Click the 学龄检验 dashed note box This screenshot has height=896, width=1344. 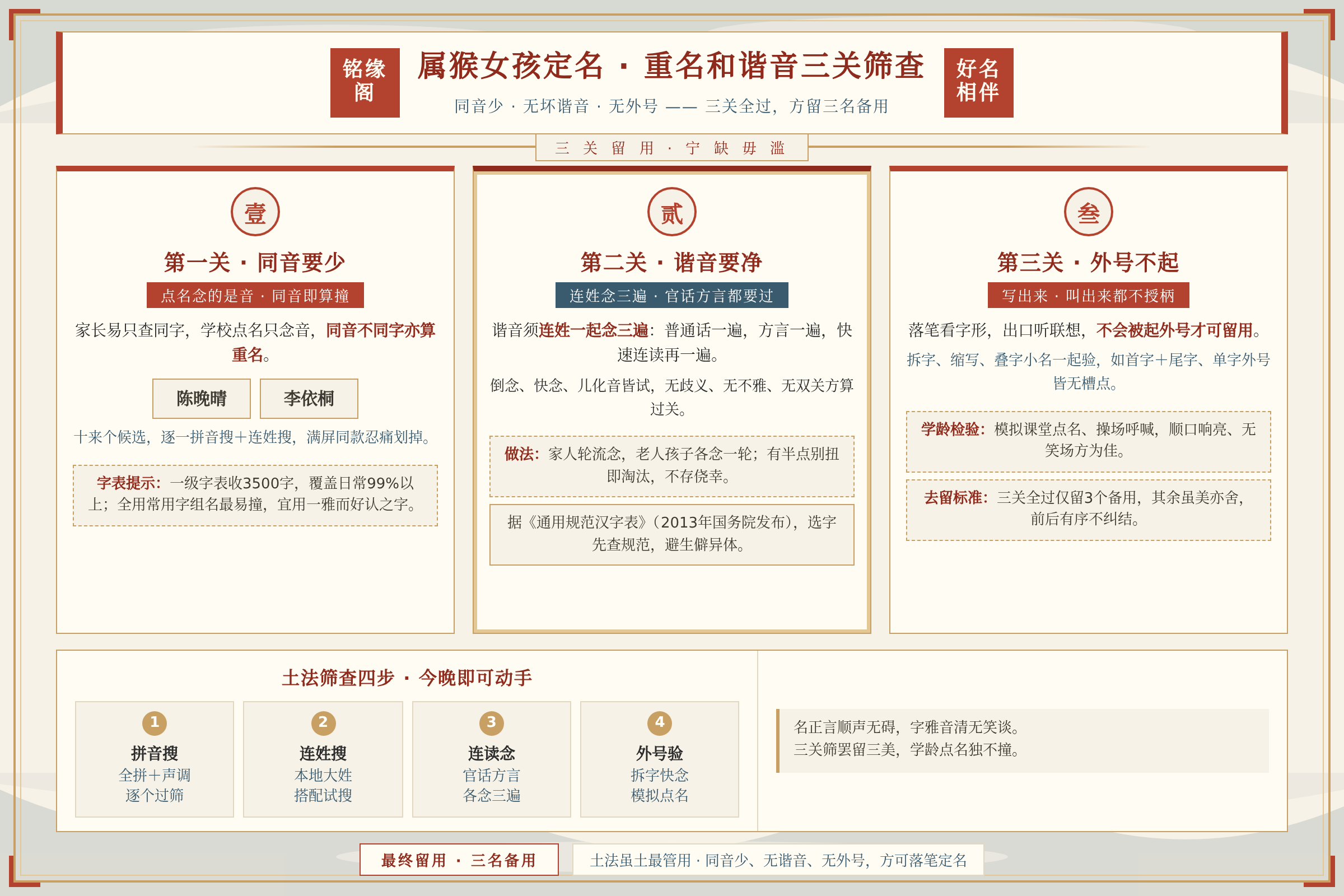[1088, 441]
